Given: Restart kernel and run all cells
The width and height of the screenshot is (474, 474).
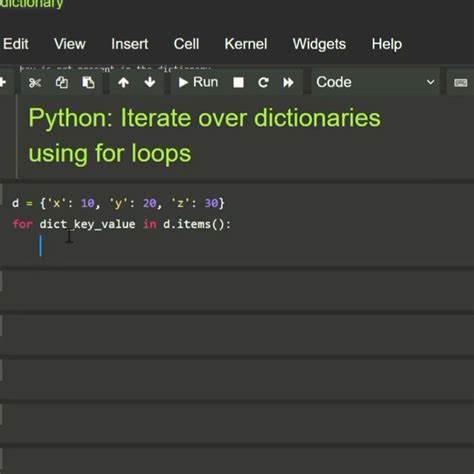Looking at the screenshot, I should 288,82.
